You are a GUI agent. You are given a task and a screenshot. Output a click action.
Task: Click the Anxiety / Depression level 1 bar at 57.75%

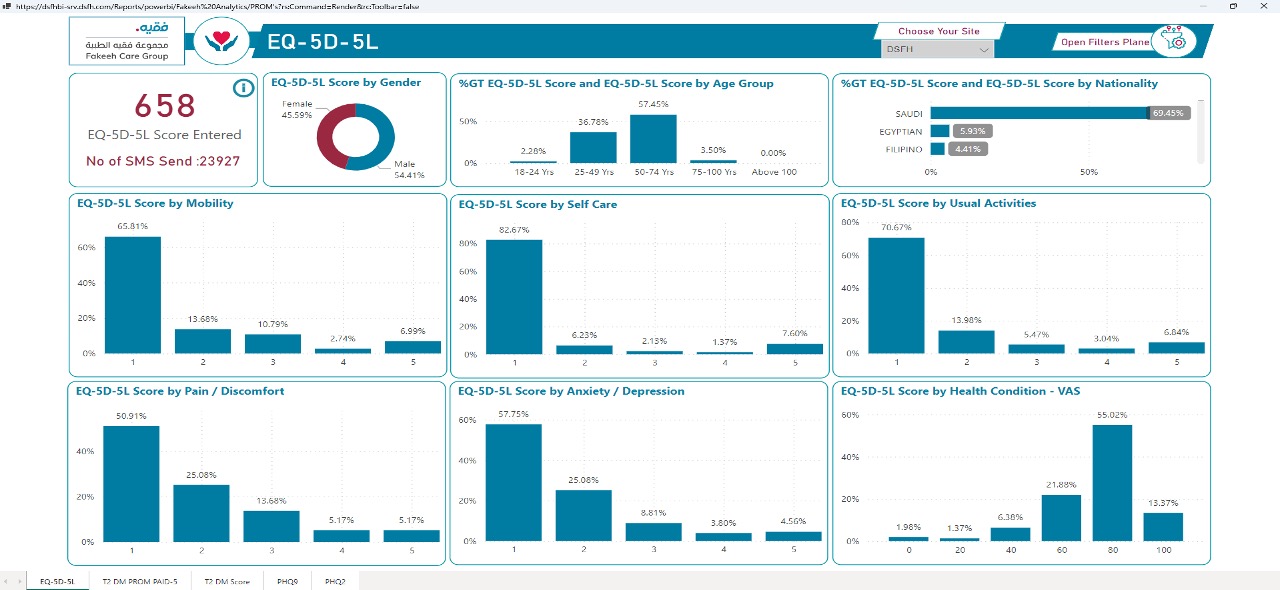click(514, 483)
